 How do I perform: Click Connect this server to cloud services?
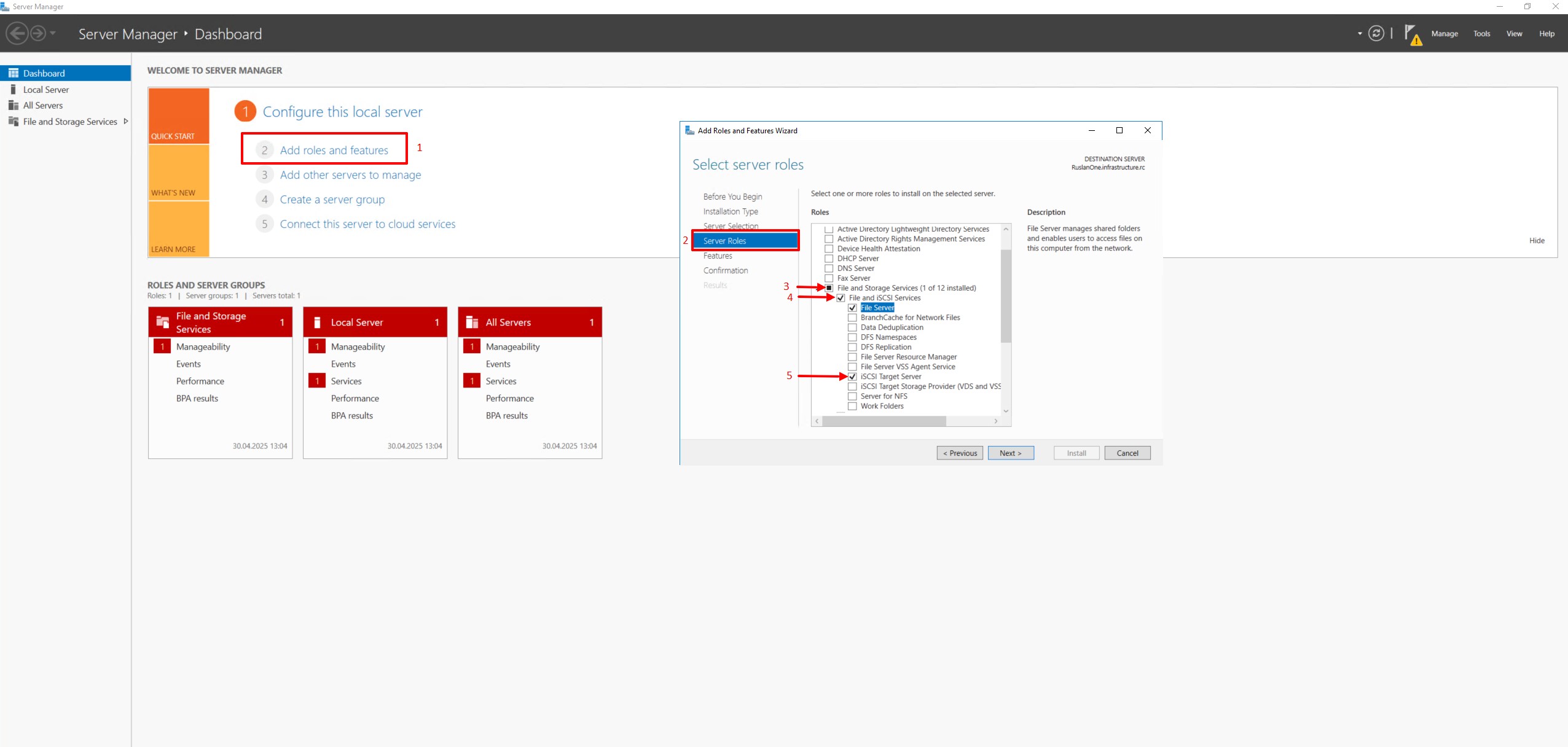point(367,224)
